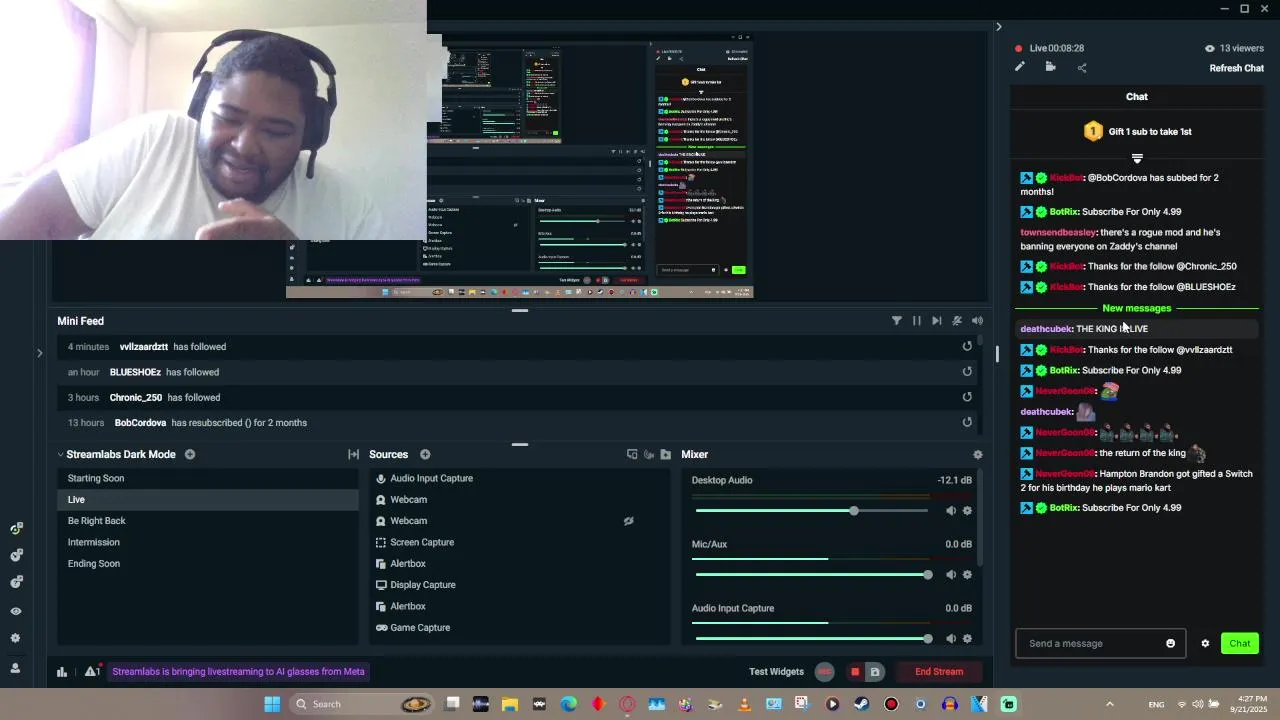The image size is (1280, 720).
Task: Mute Mic/Aux in the Mixer
Action: tap(951, 575)
